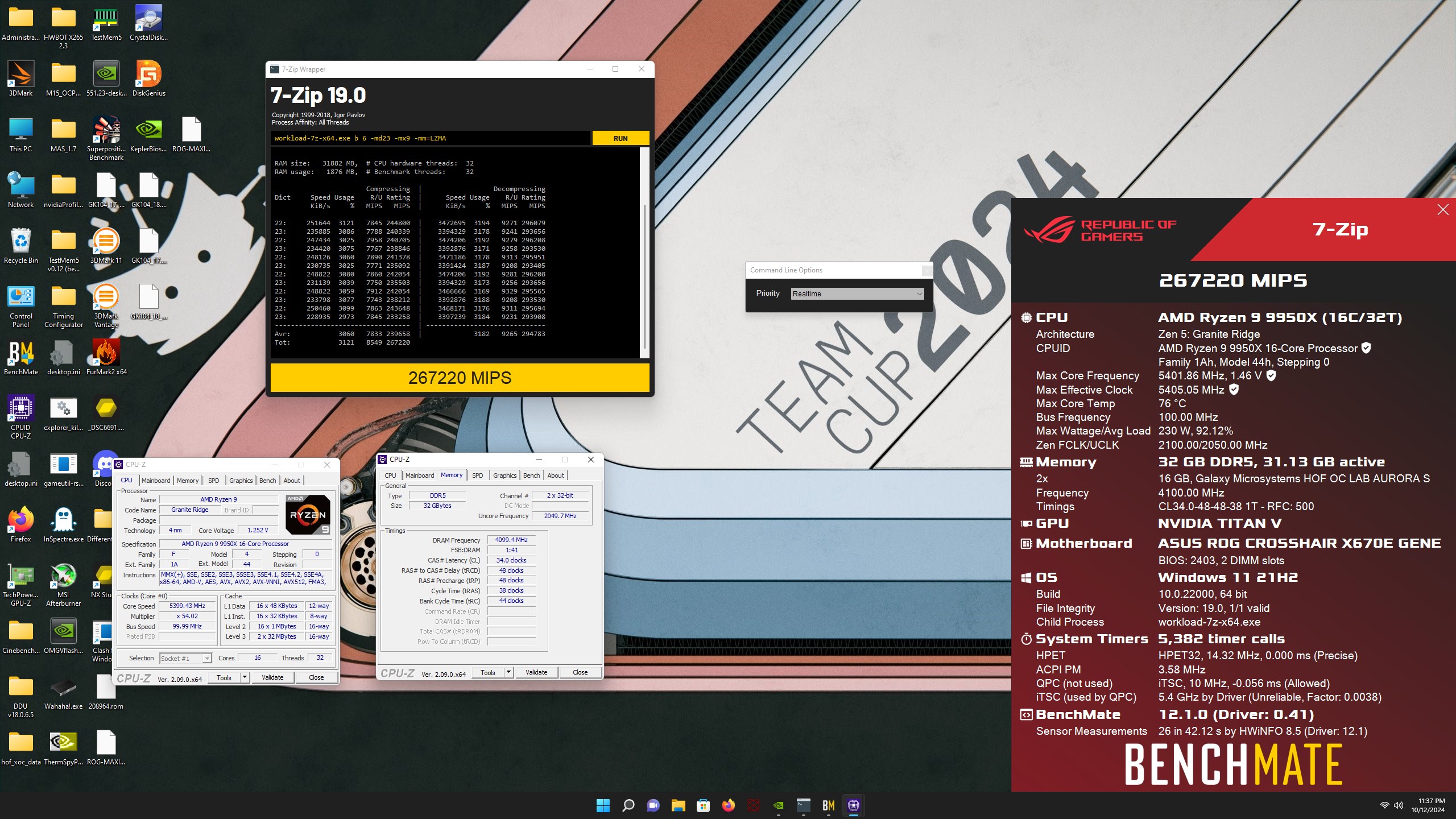
Task: Switch to SPD tab in left CPU-Z
Action: [213, 481]
